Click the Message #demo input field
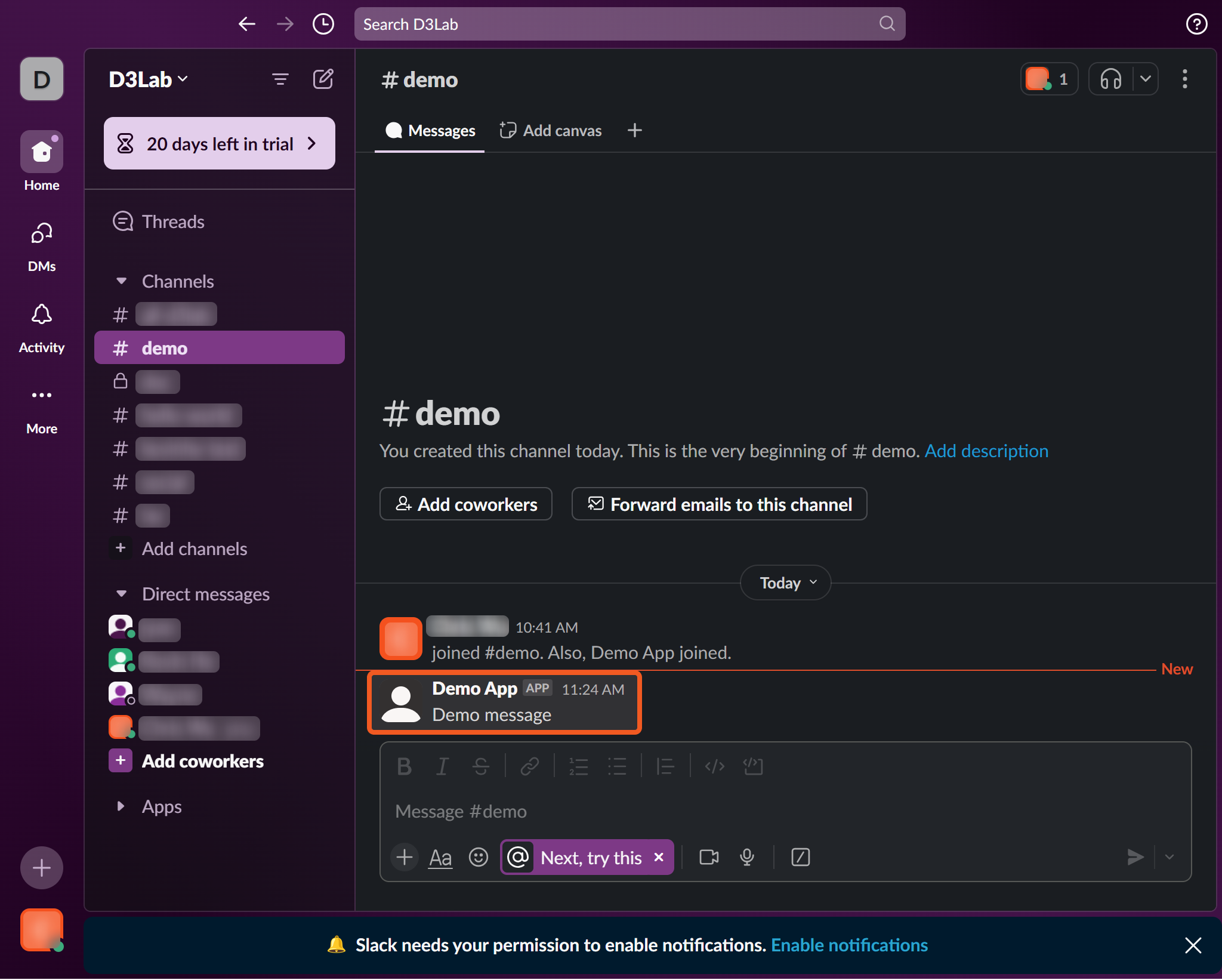The width and height of the screenshot is (1222, 980). pos(716,812)
